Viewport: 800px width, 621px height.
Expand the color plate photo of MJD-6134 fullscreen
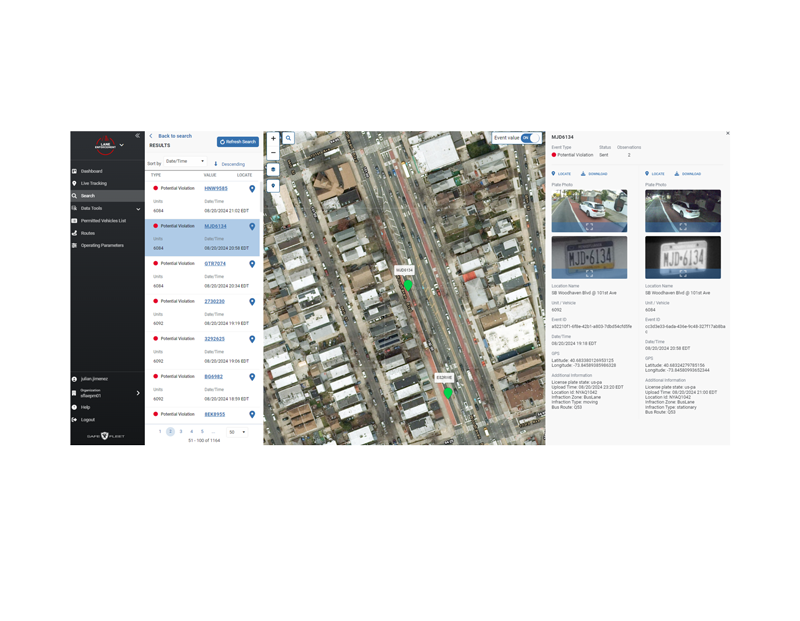pyautogui.click(x=589, y=274)
